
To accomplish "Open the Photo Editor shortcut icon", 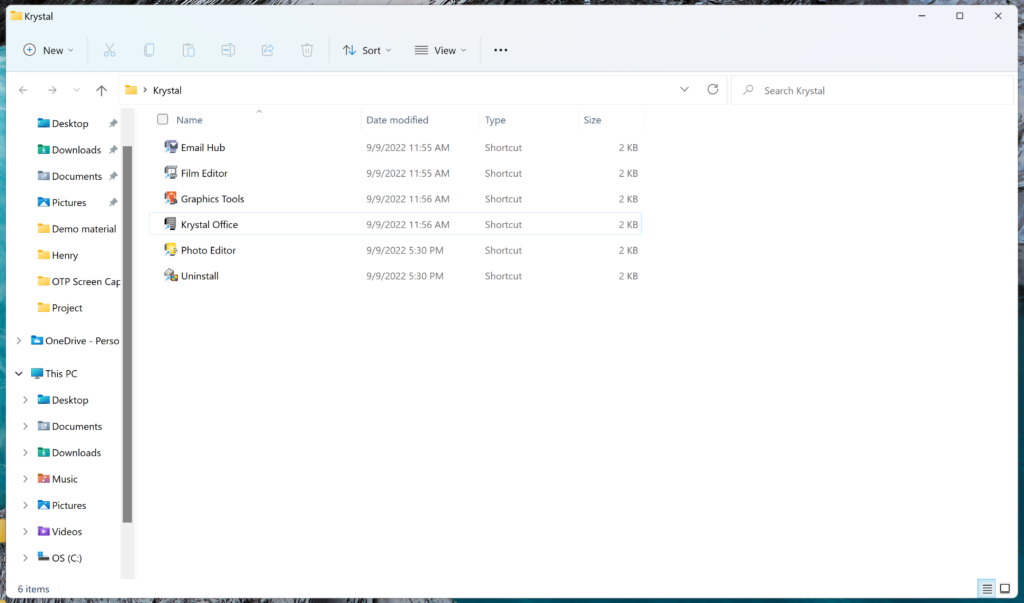I will click(x=171, y=250).
